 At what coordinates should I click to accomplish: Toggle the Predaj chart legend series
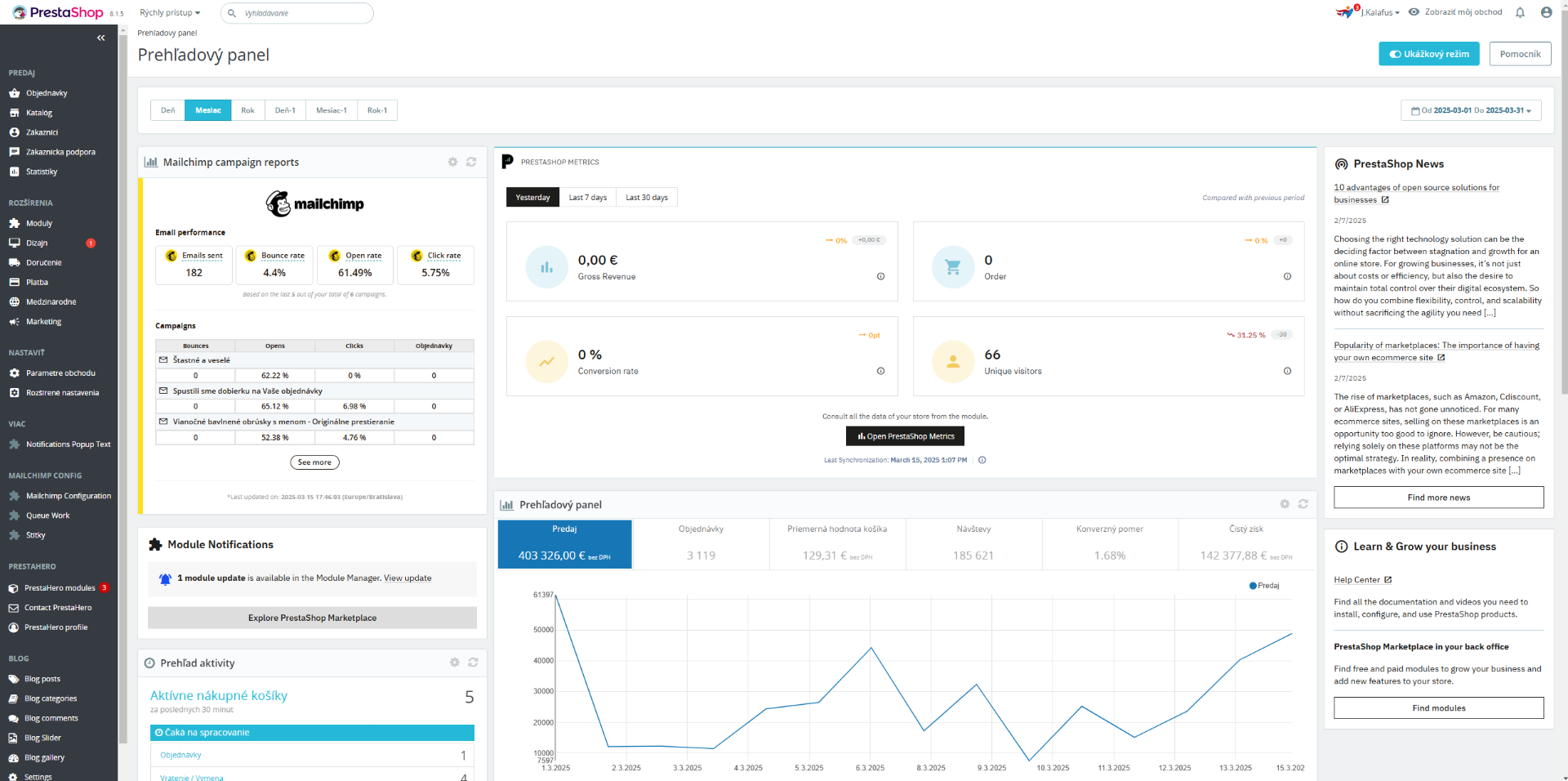(x=1264, y=586)
